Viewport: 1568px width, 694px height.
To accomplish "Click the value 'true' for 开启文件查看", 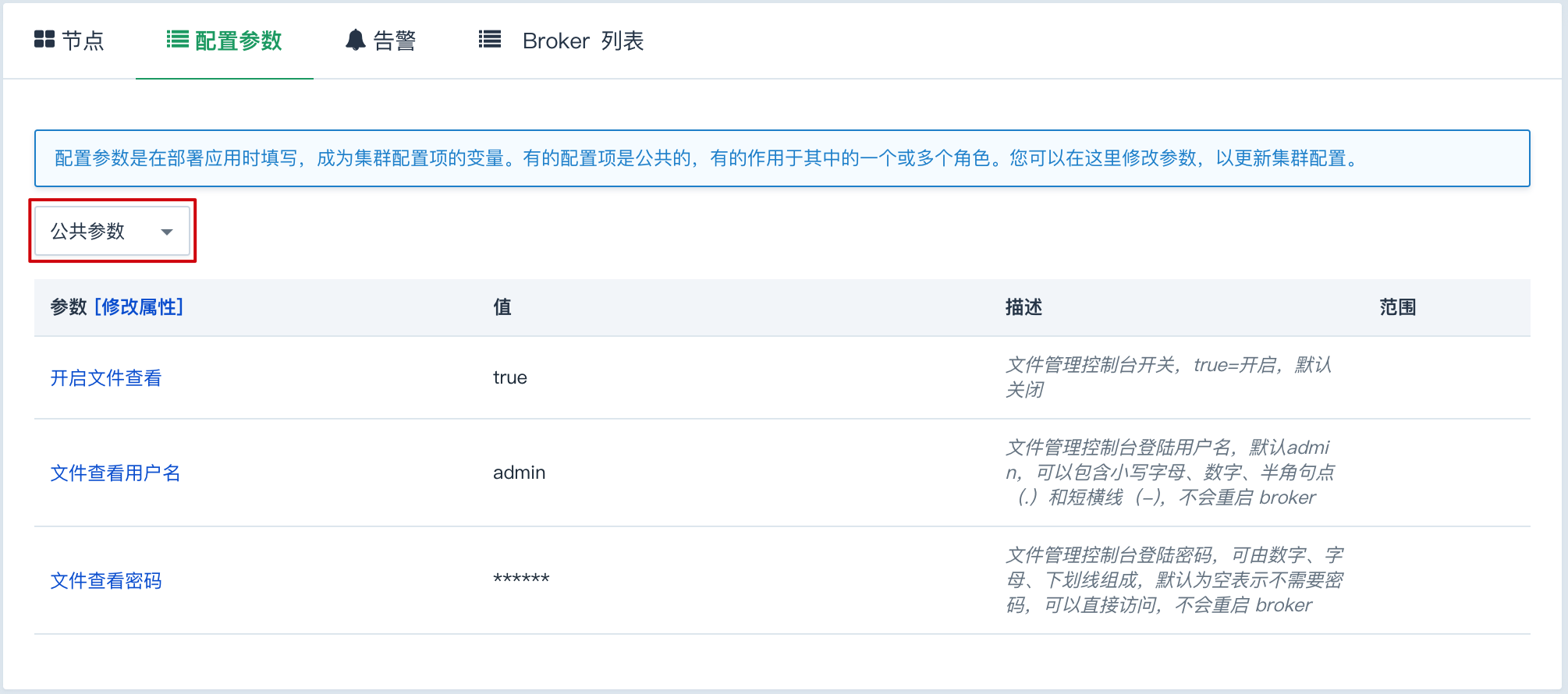I will click(510, 377).
